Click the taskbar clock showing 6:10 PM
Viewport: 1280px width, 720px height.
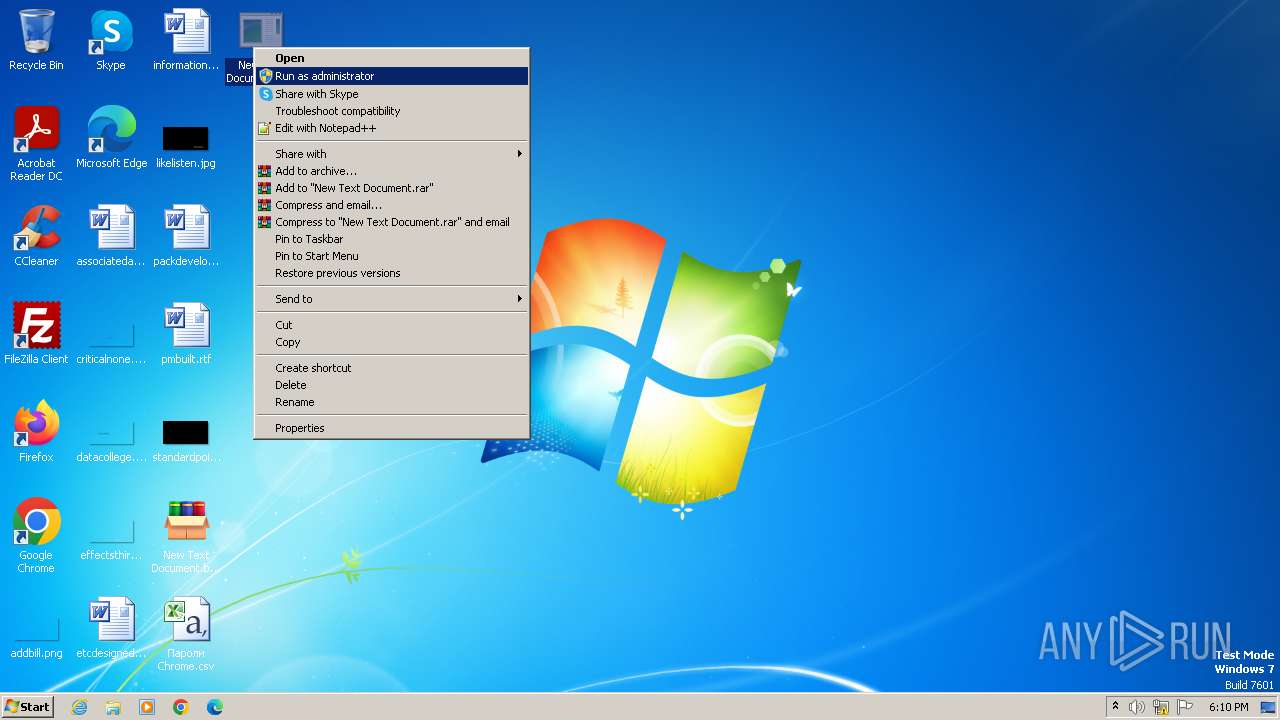click(1228, 707)
